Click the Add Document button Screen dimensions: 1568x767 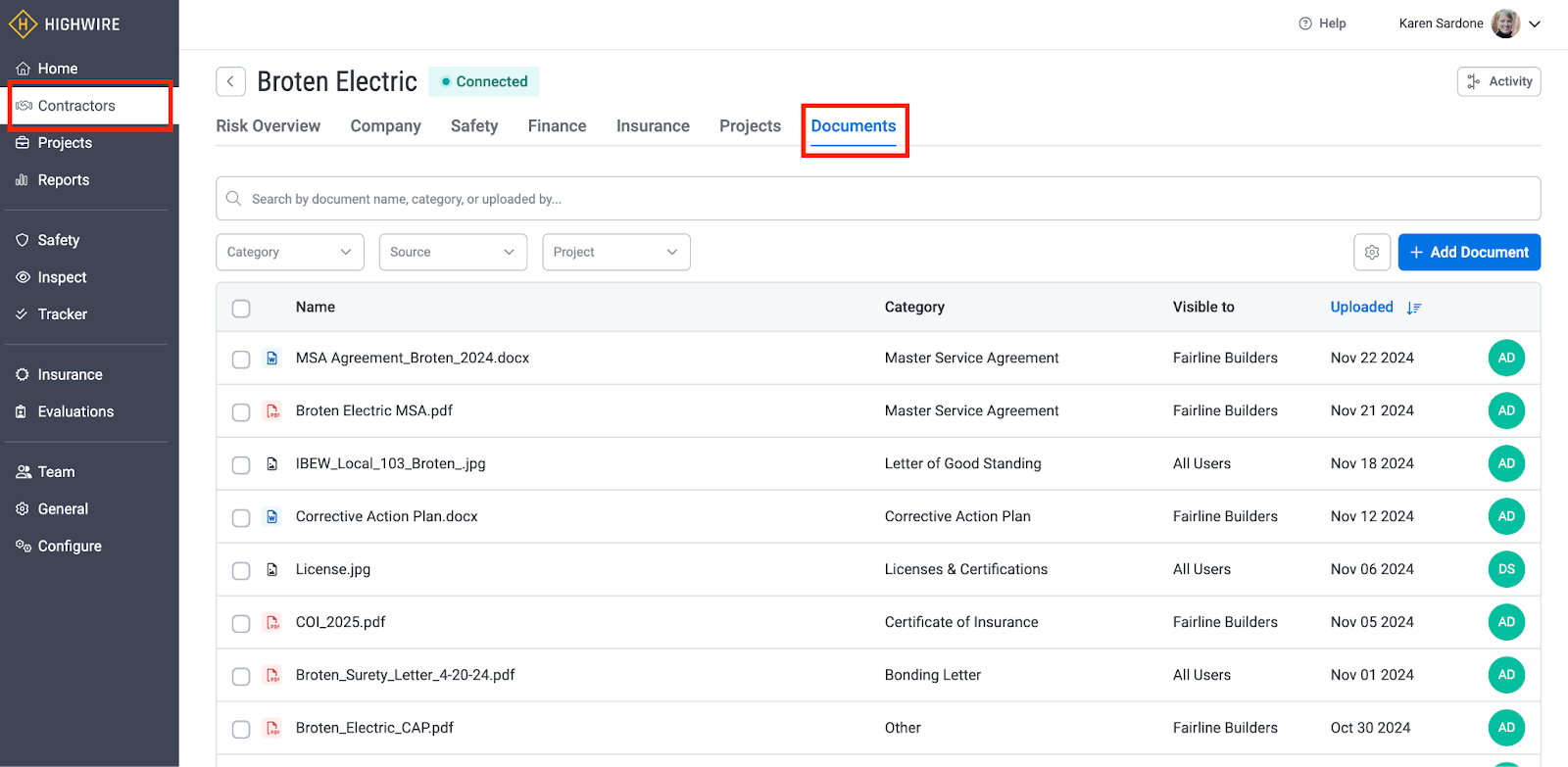1469,252
